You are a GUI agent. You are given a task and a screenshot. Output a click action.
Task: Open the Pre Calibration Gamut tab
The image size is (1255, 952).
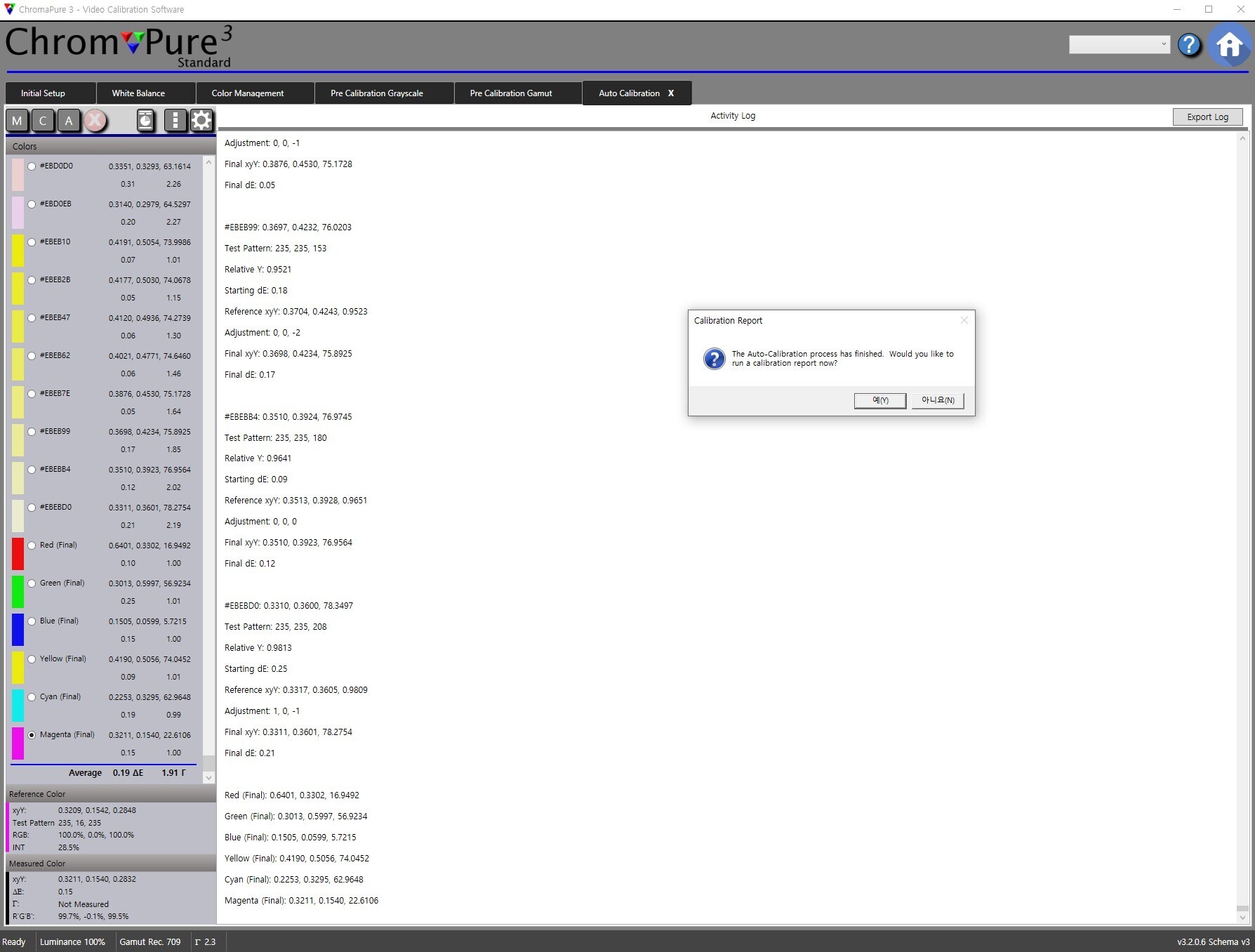coord(518,93)
